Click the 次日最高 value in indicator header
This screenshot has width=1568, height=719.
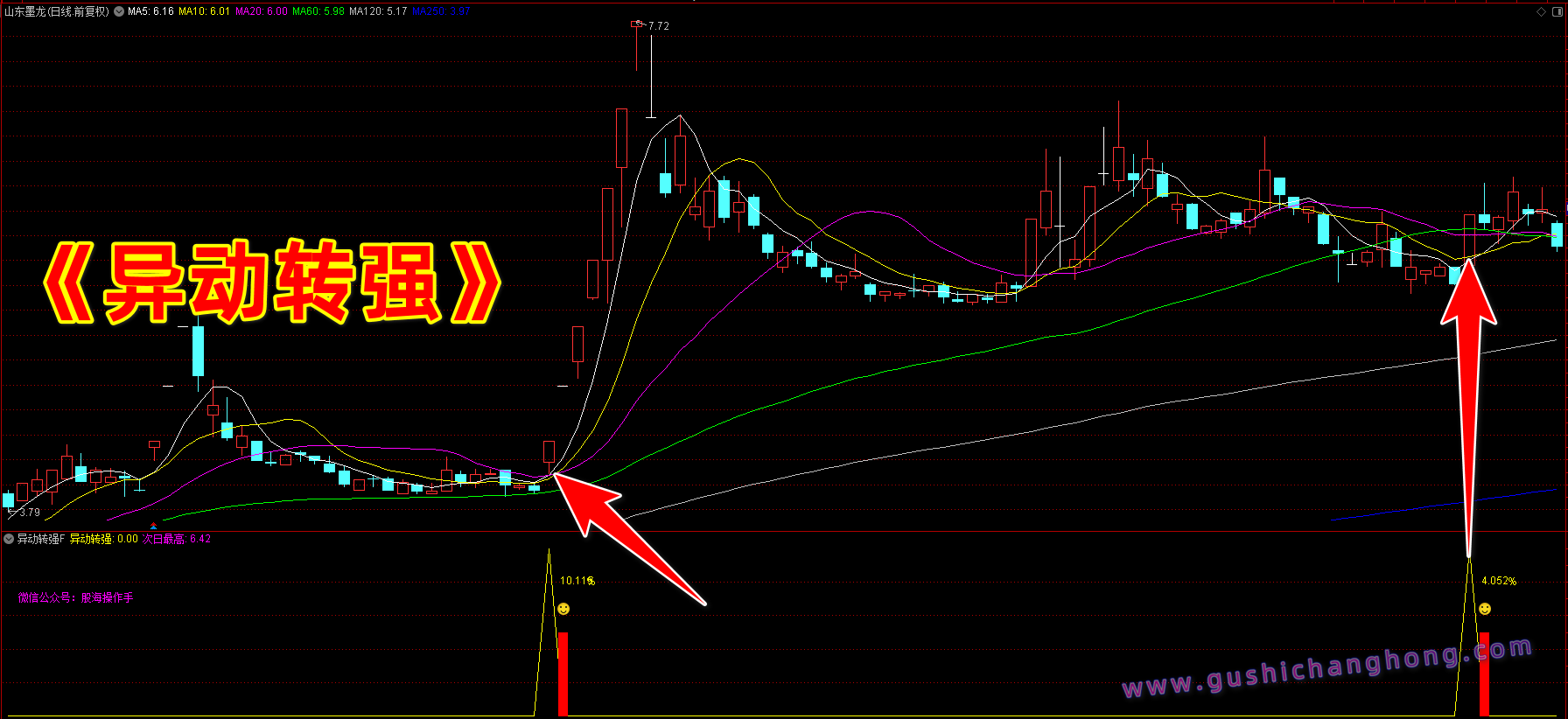(x=177, y=539)
